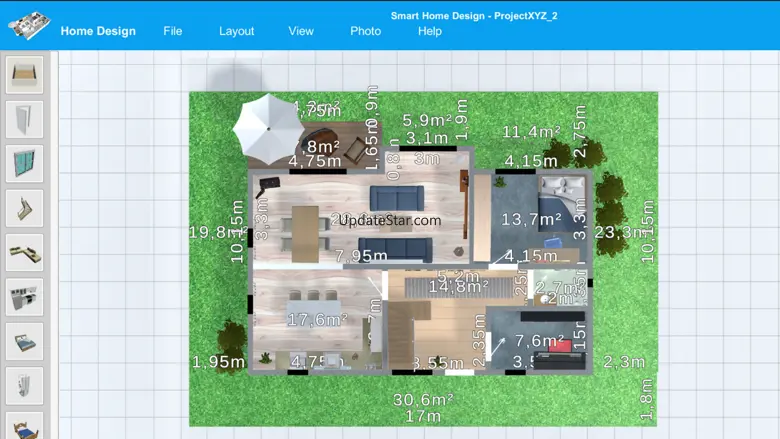Open the sofa furniture category icon
The height and width of the screenshot is (439, 780).
(24, 253)
